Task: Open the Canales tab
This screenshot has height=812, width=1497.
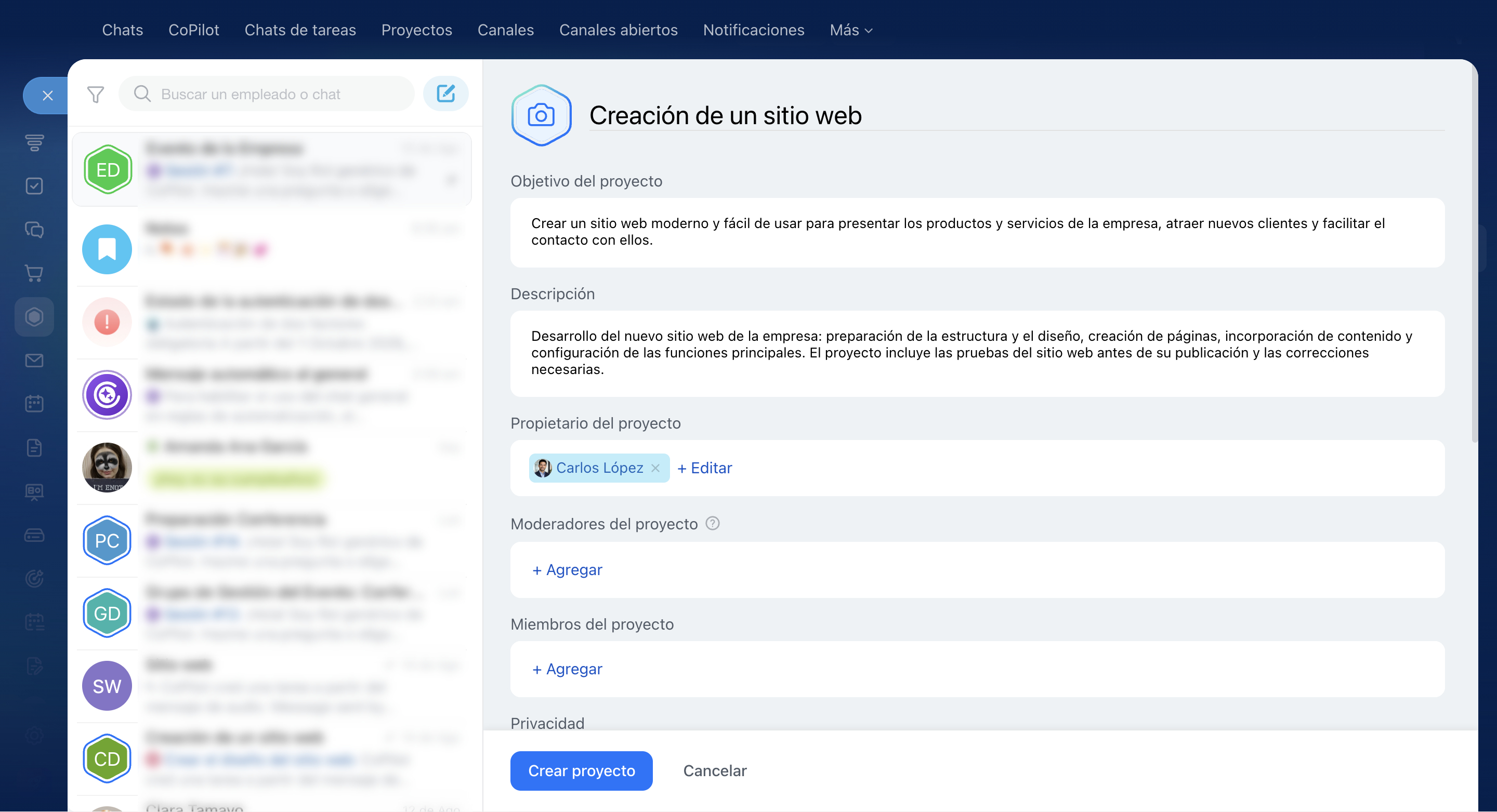Action: 506,30
